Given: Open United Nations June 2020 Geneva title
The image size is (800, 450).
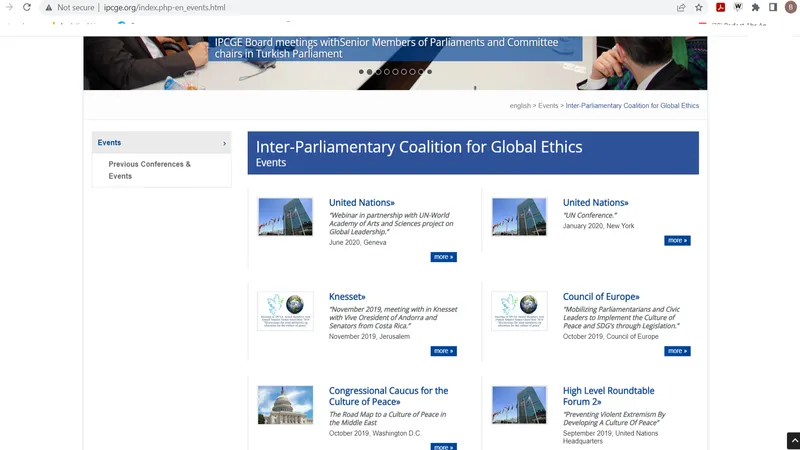Looking at the screenshot, I should point(362,203).
